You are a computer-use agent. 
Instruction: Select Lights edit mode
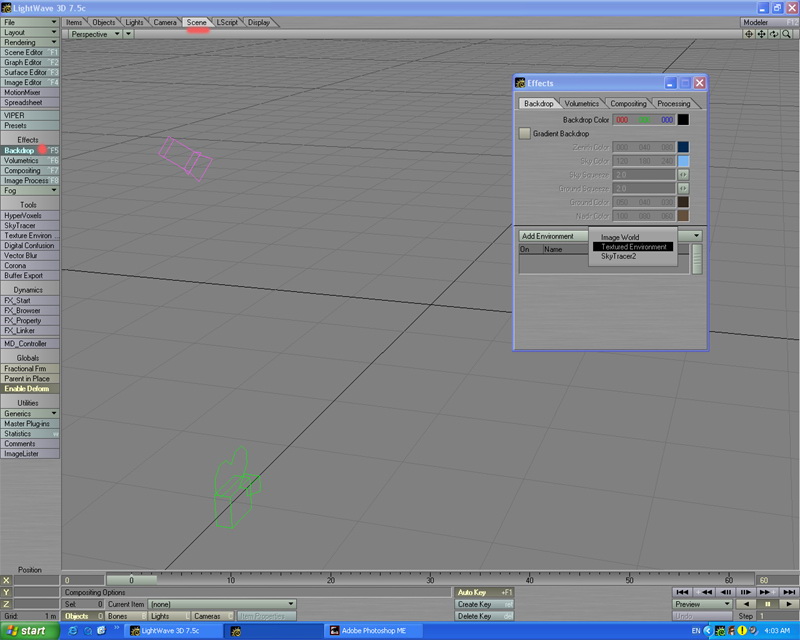tap(169, 616)
